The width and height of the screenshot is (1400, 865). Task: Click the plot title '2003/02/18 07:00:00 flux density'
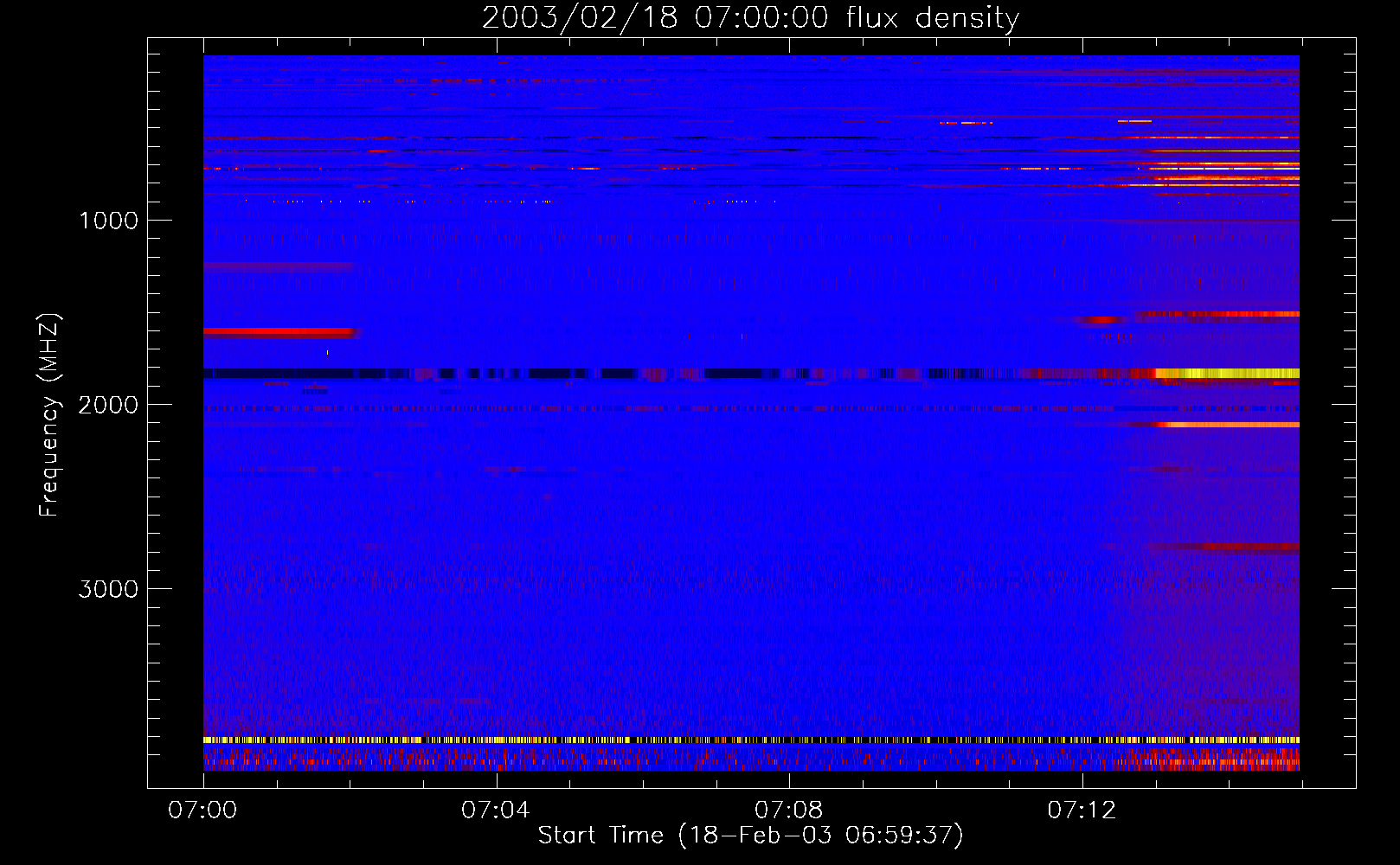pyautogui.click(x=750, y=17)
